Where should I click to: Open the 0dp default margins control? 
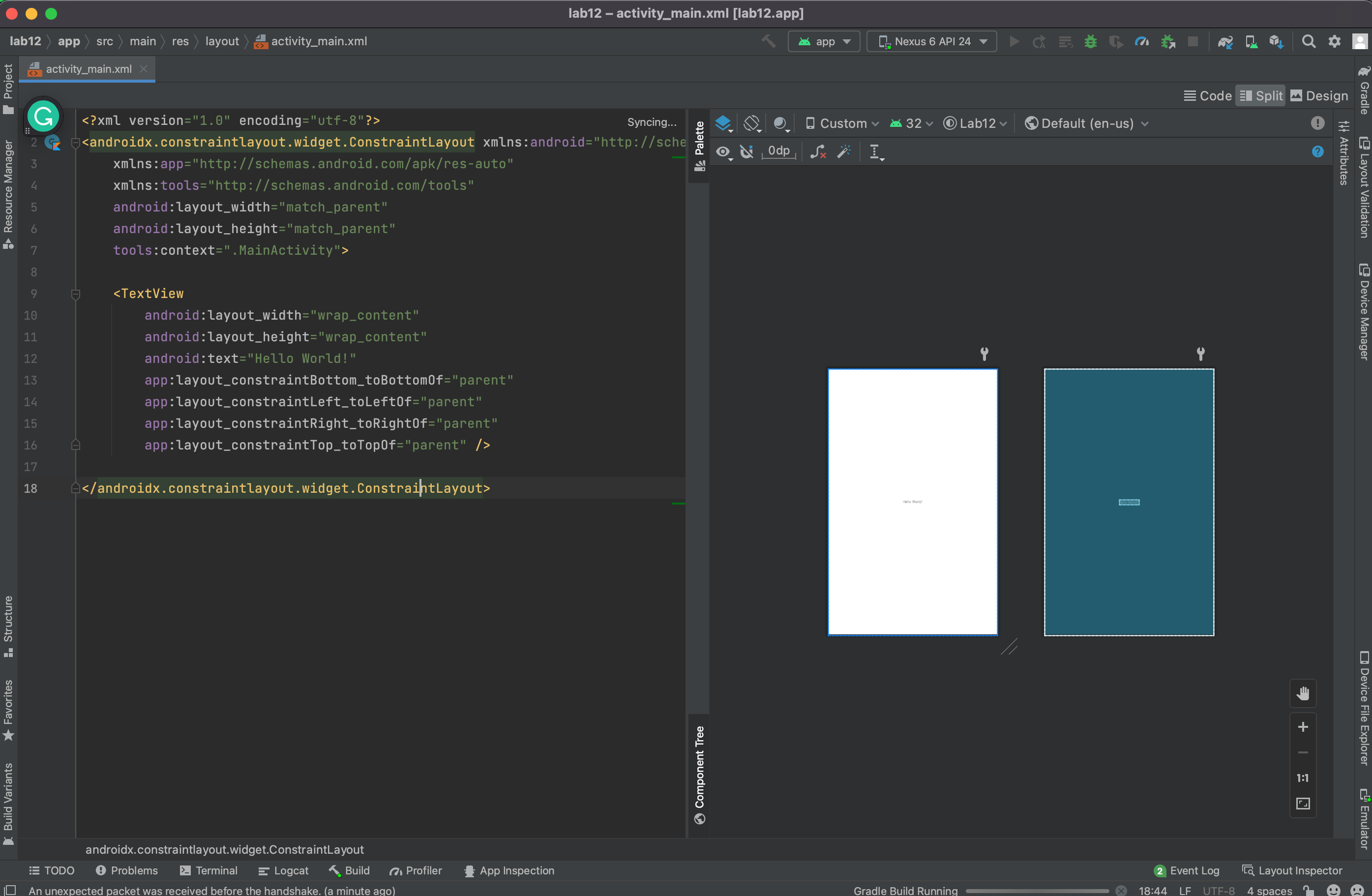pos(778,151)
